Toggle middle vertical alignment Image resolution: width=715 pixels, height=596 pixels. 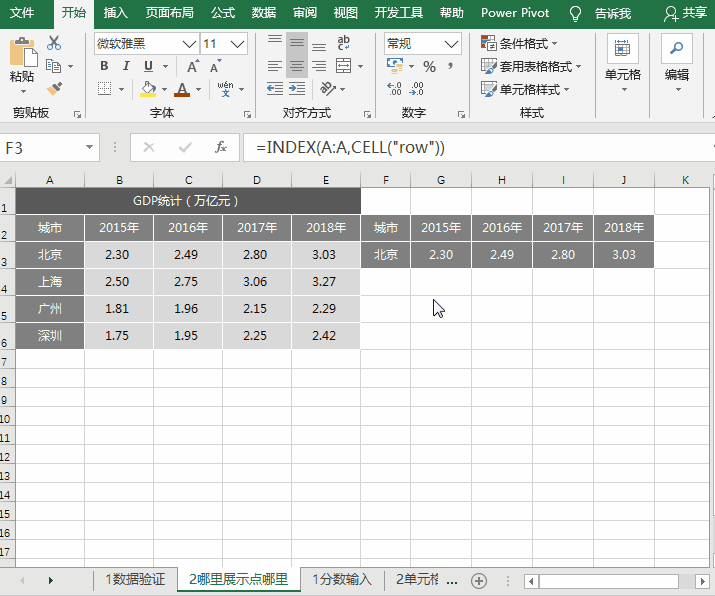click(297, 43)
